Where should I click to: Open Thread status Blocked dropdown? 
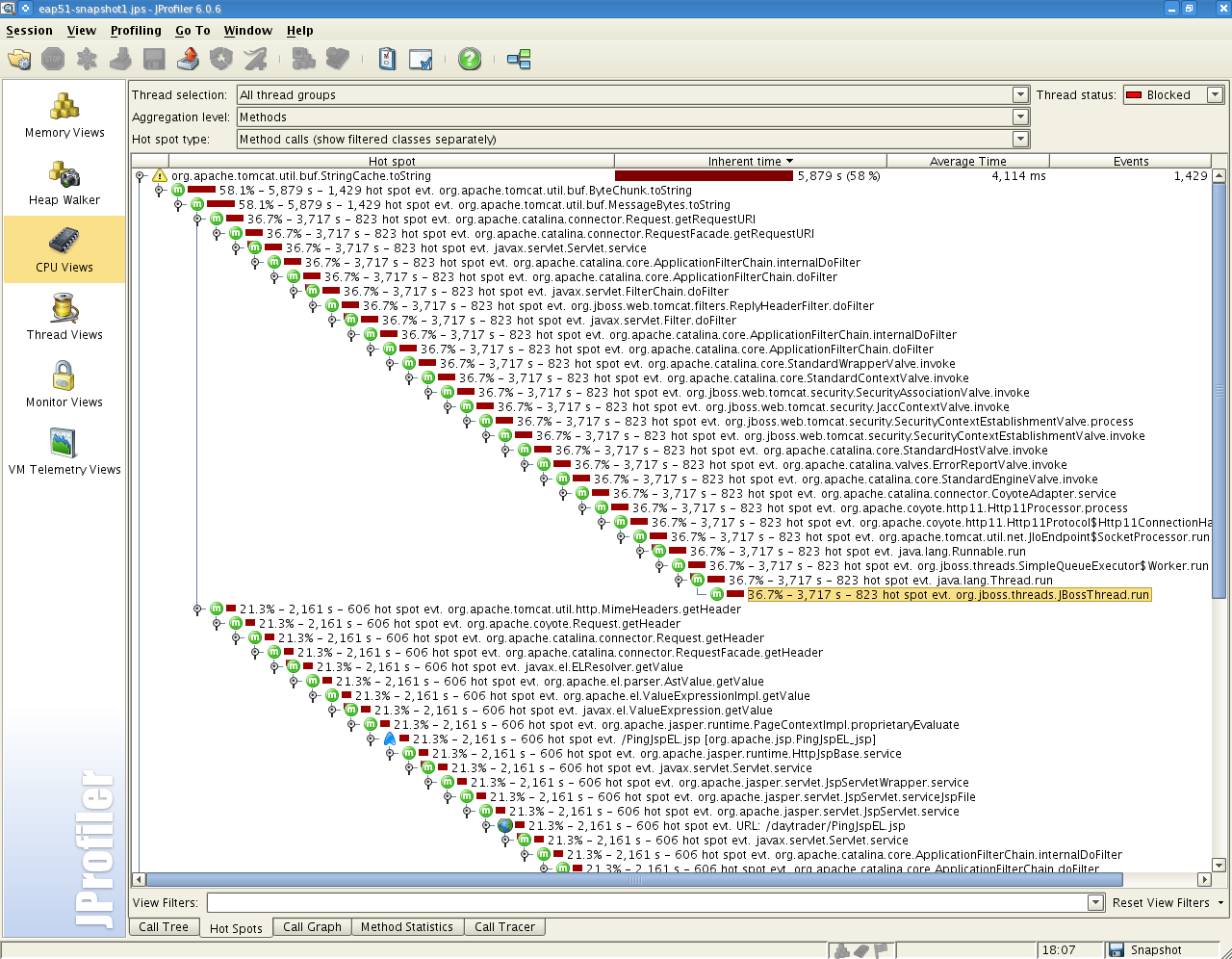[1215, 95]
